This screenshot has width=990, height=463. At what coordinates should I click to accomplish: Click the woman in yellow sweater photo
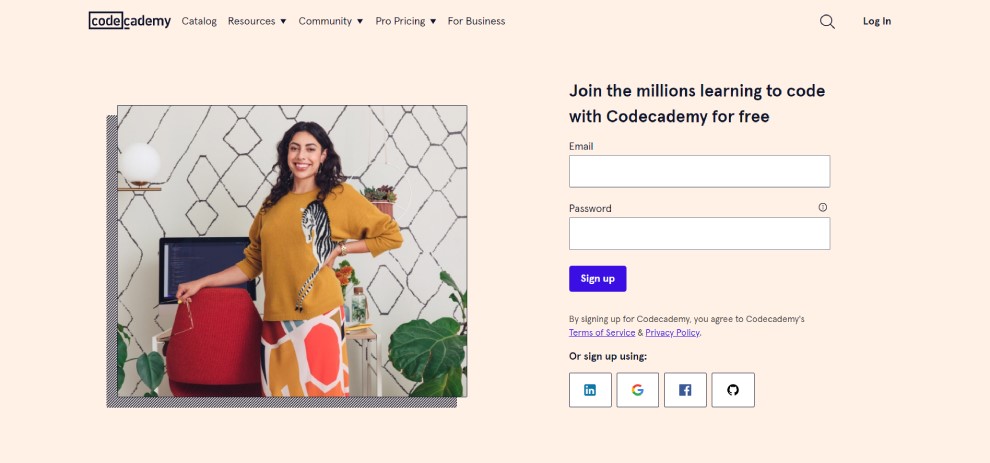(292, 251)
